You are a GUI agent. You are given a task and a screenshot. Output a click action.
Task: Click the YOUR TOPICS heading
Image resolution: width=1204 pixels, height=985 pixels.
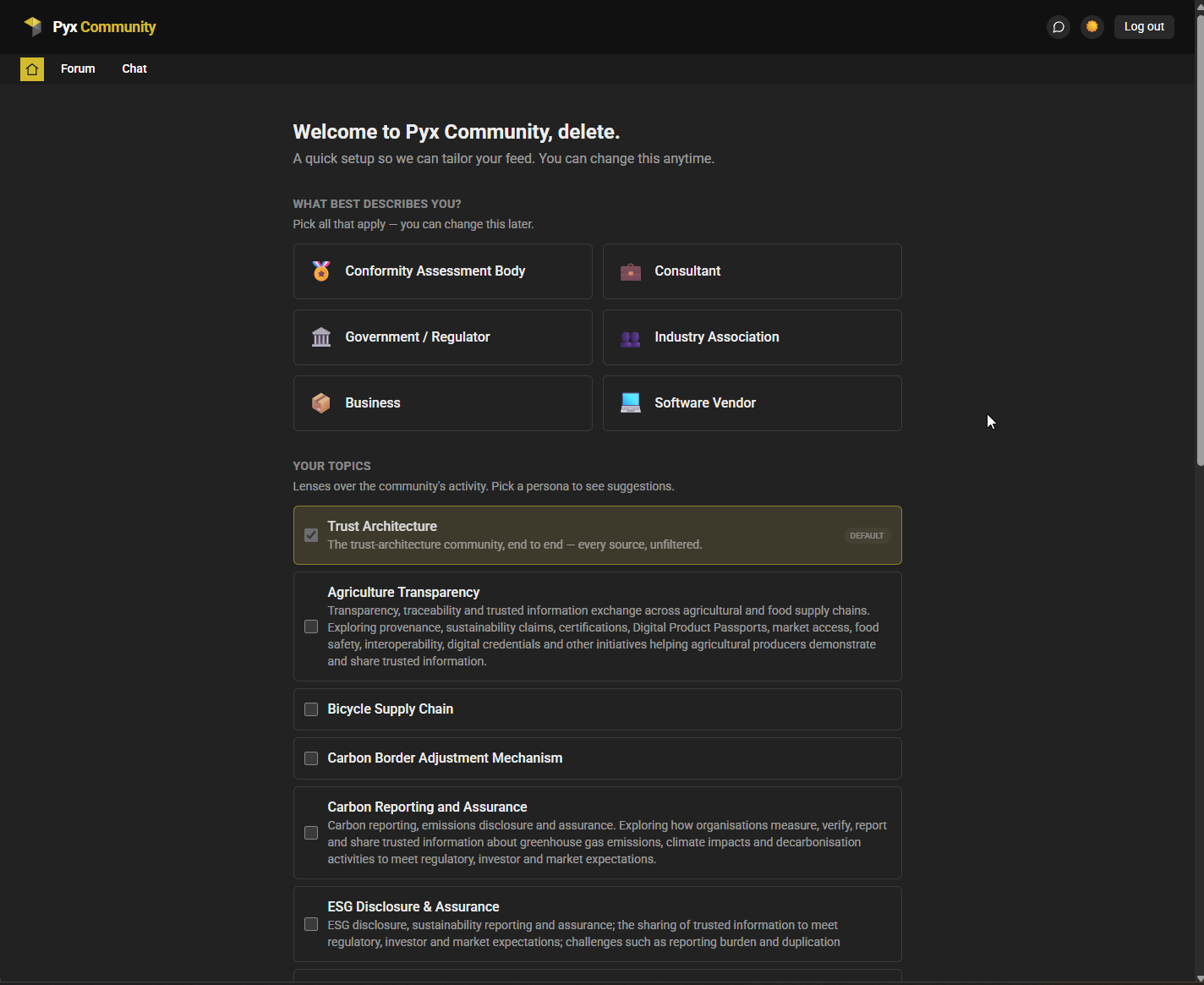coord(331,466)
